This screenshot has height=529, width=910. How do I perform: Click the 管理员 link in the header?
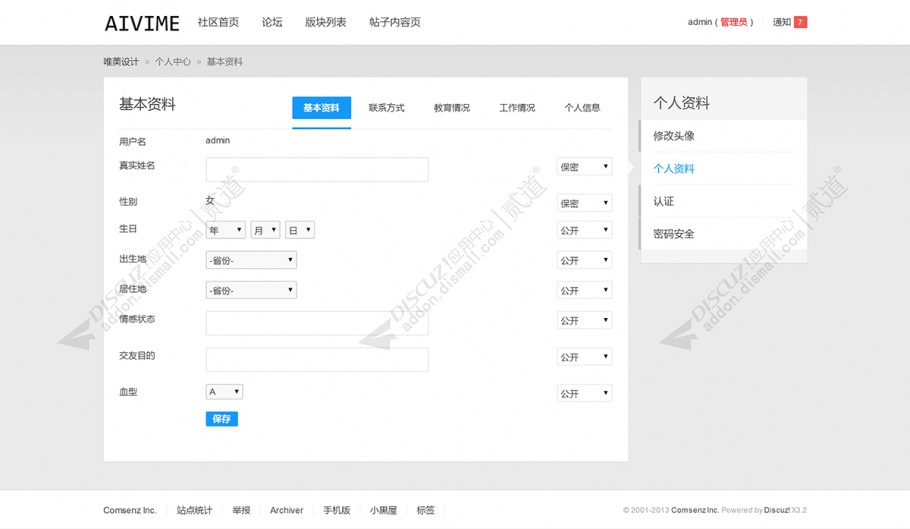734,22
